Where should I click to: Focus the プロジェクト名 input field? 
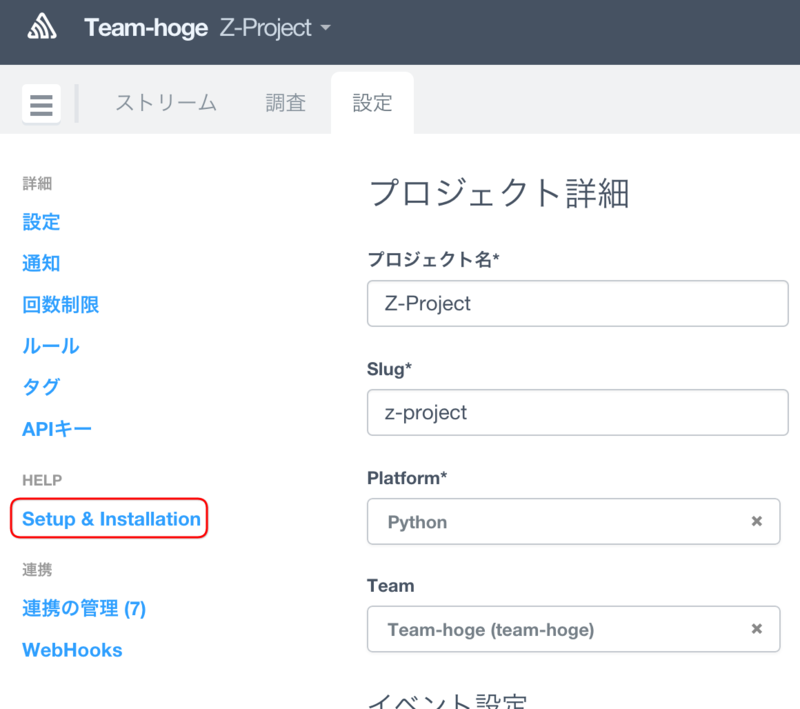tap(578, 303)
